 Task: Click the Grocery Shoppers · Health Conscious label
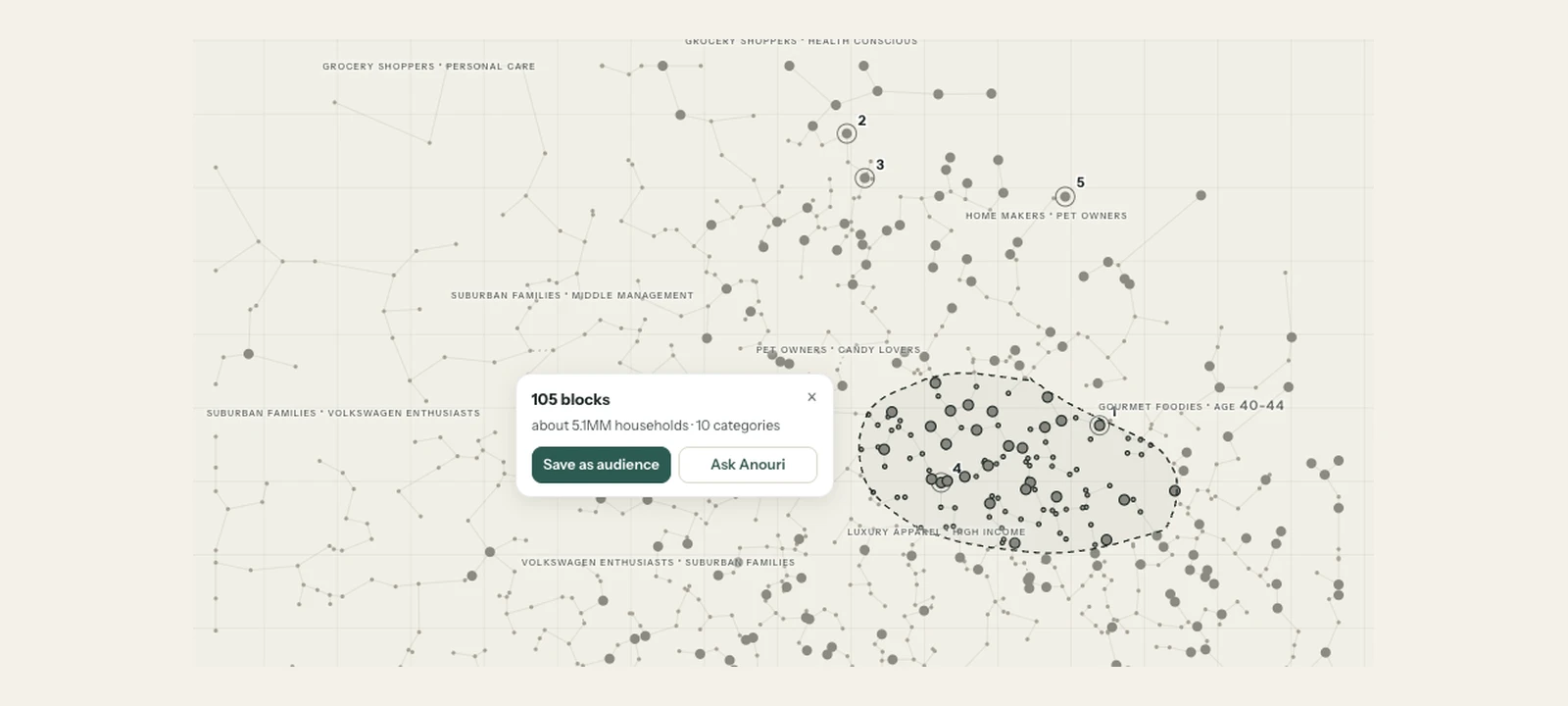coord(801,42)
